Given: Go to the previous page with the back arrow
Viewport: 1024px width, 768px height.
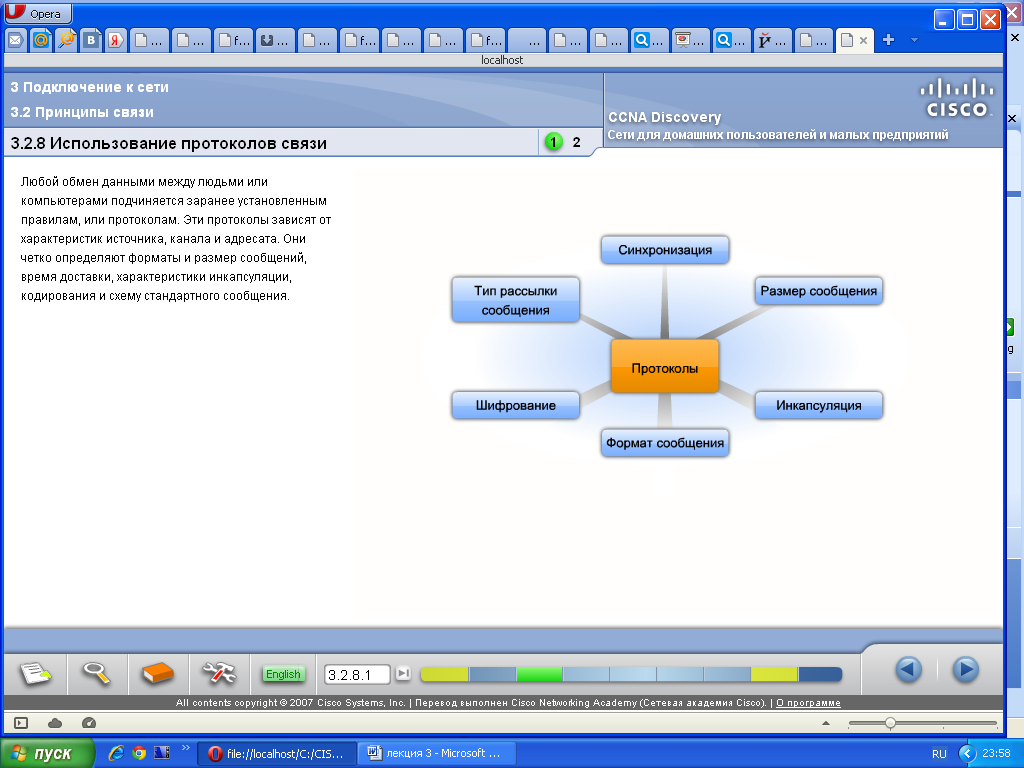Looking at the screenshot, I should point(908,669).
